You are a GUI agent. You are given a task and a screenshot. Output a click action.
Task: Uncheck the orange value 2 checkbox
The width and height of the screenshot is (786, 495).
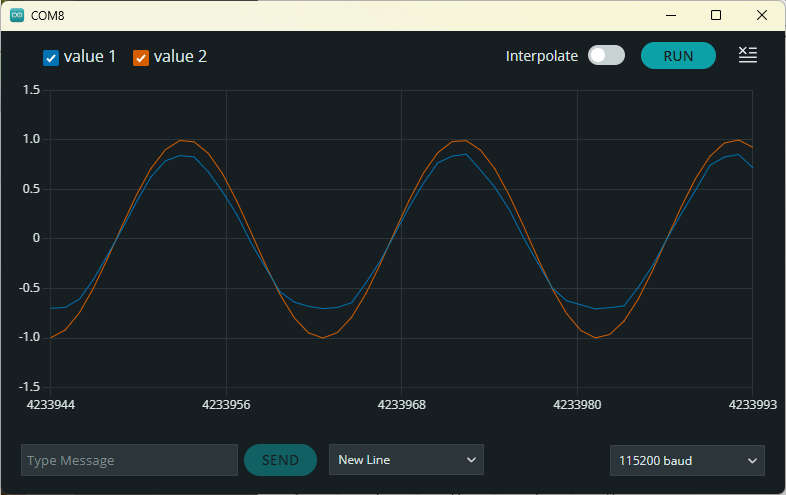(141, 58)
